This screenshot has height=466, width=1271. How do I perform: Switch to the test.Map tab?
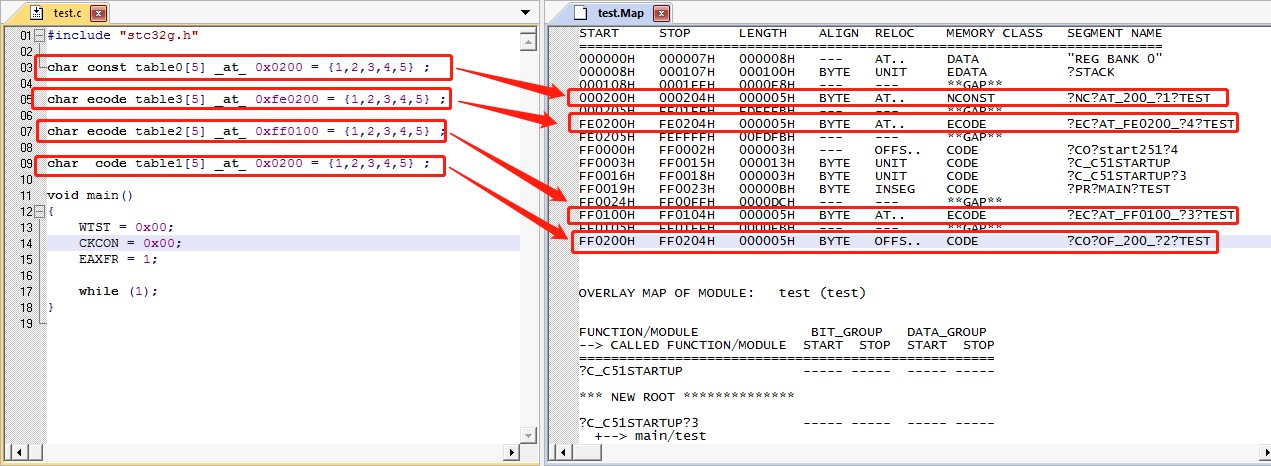621,13
